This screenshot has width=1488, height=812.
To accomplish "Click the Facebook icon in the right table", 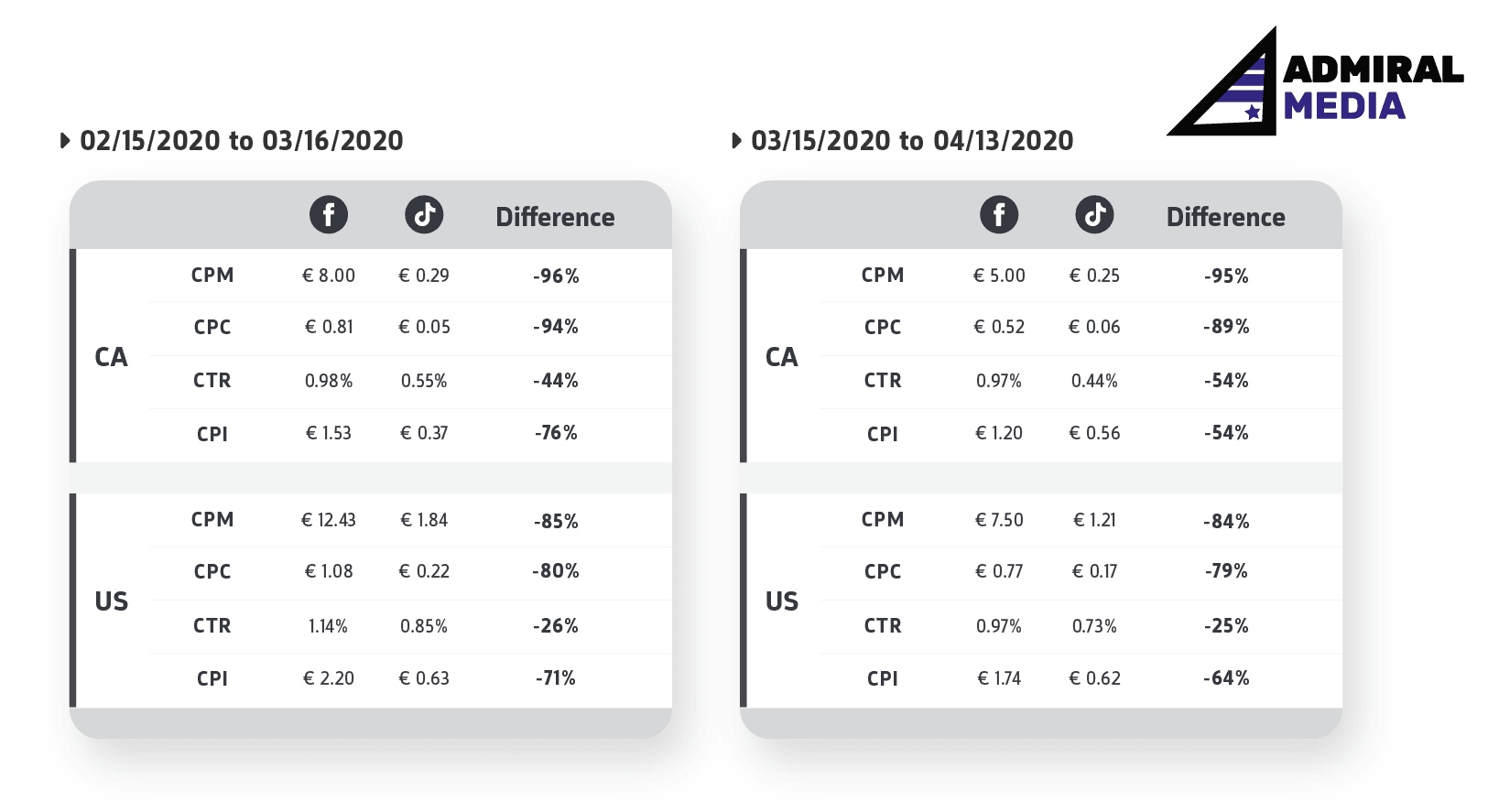I will (999, 215).
